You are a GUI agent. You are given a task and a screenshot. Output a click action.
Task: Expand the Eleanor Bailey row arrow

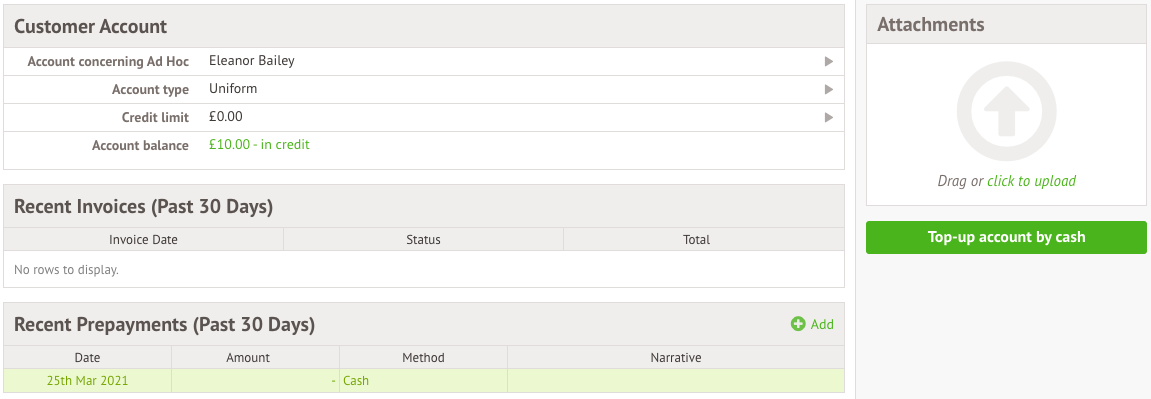click(829, 62)
